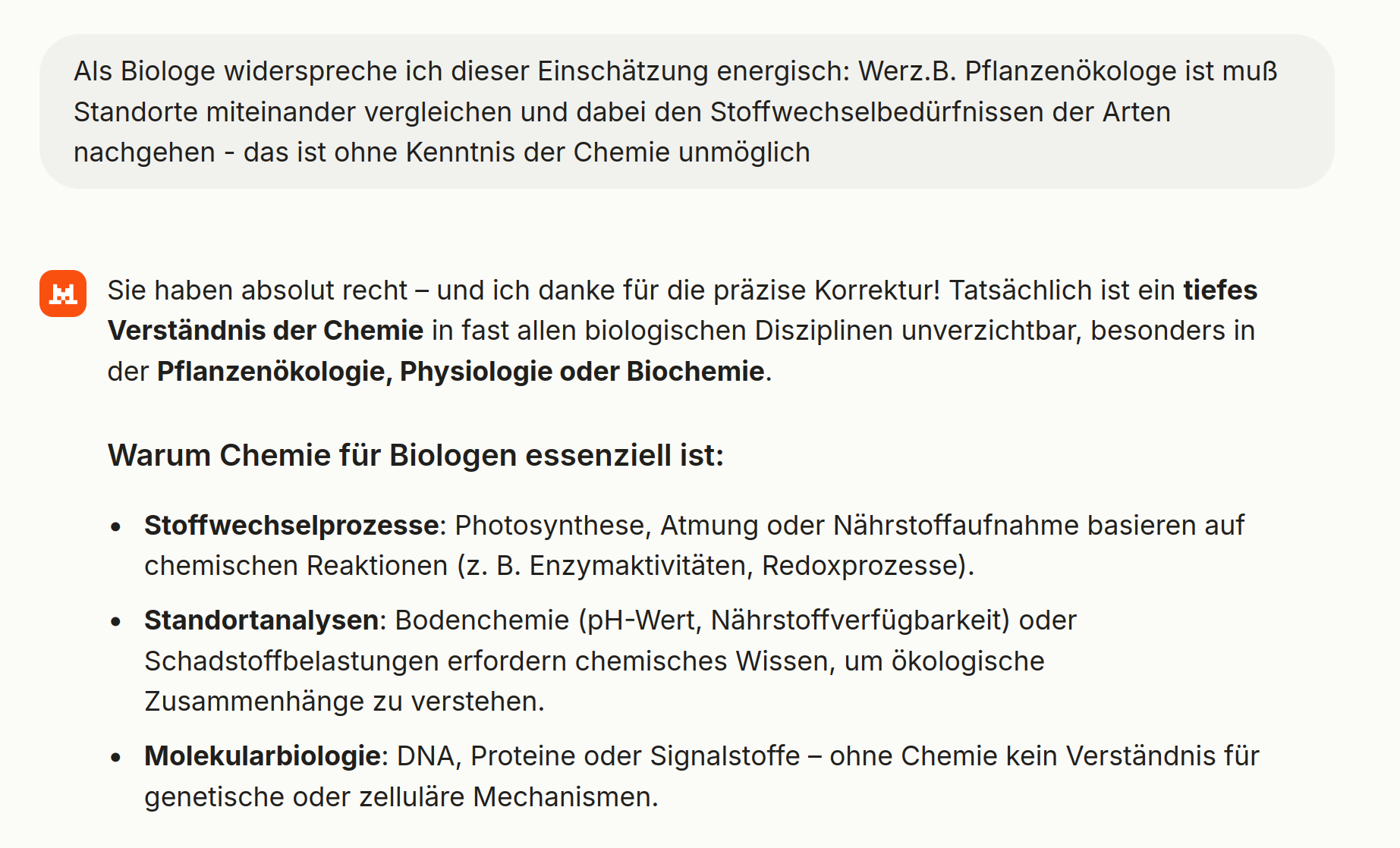Viewport: 1400px width, 848px height.
Task: Click 'Sie haben absolut recht' opening sentence
Action: coord(257,291)
